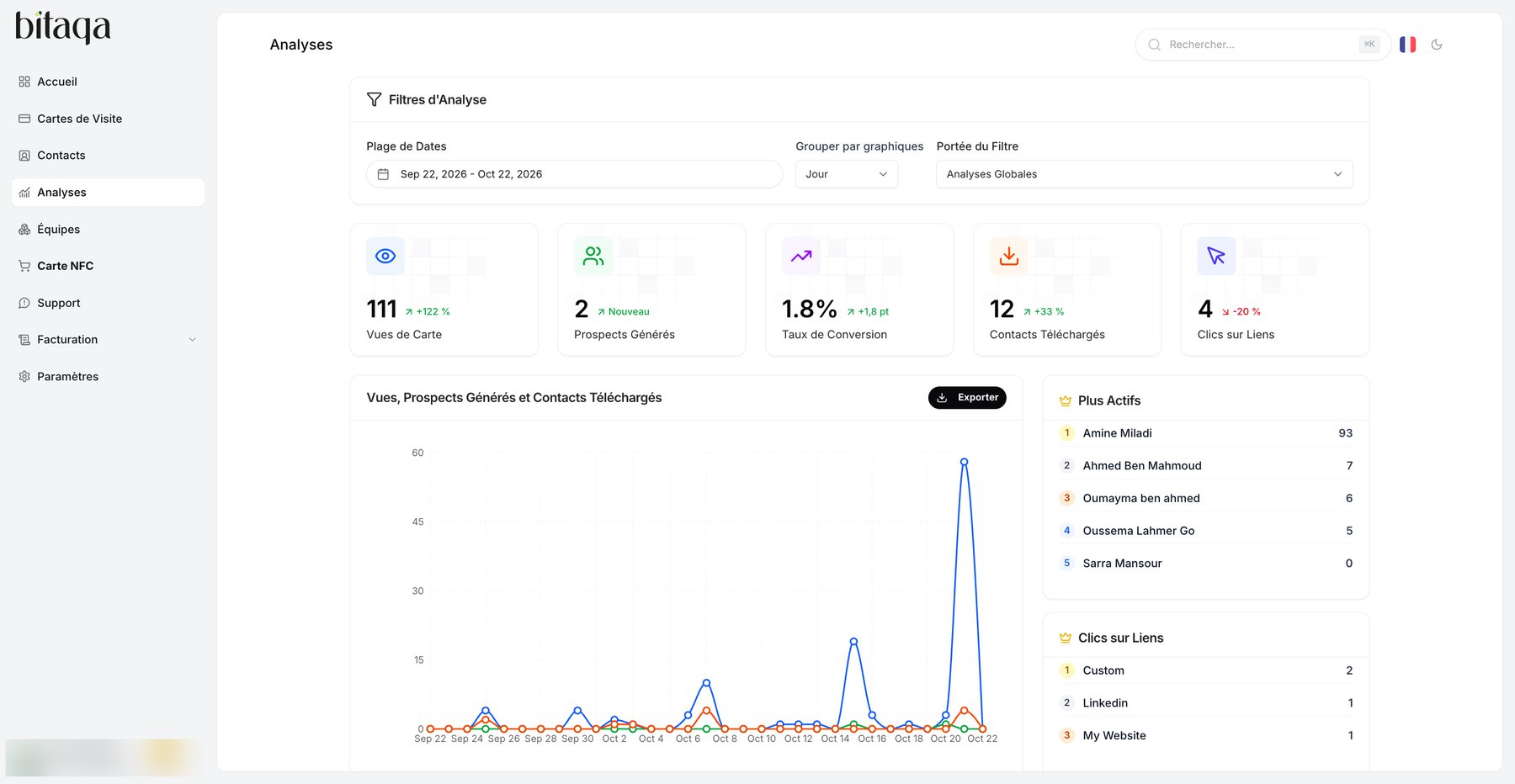Click the Carte NFC cart icon
1515x784 pixels.
point(24,266)
